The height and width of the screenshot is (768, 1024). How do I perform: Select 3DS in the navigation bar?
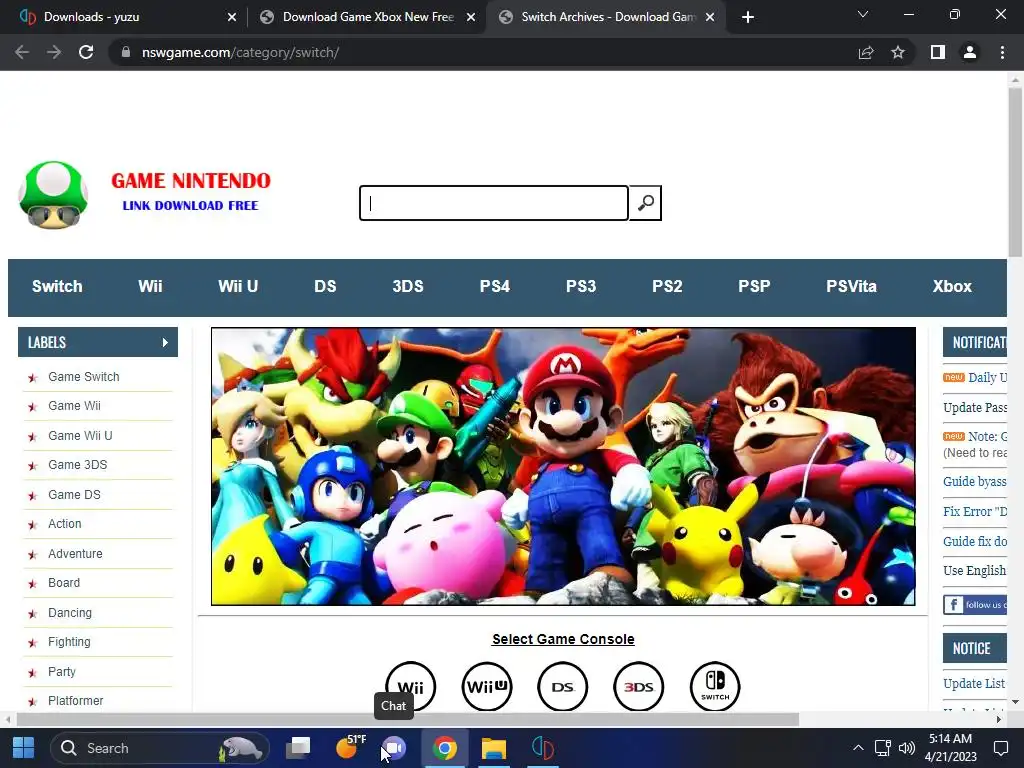(x=408, y=287)
